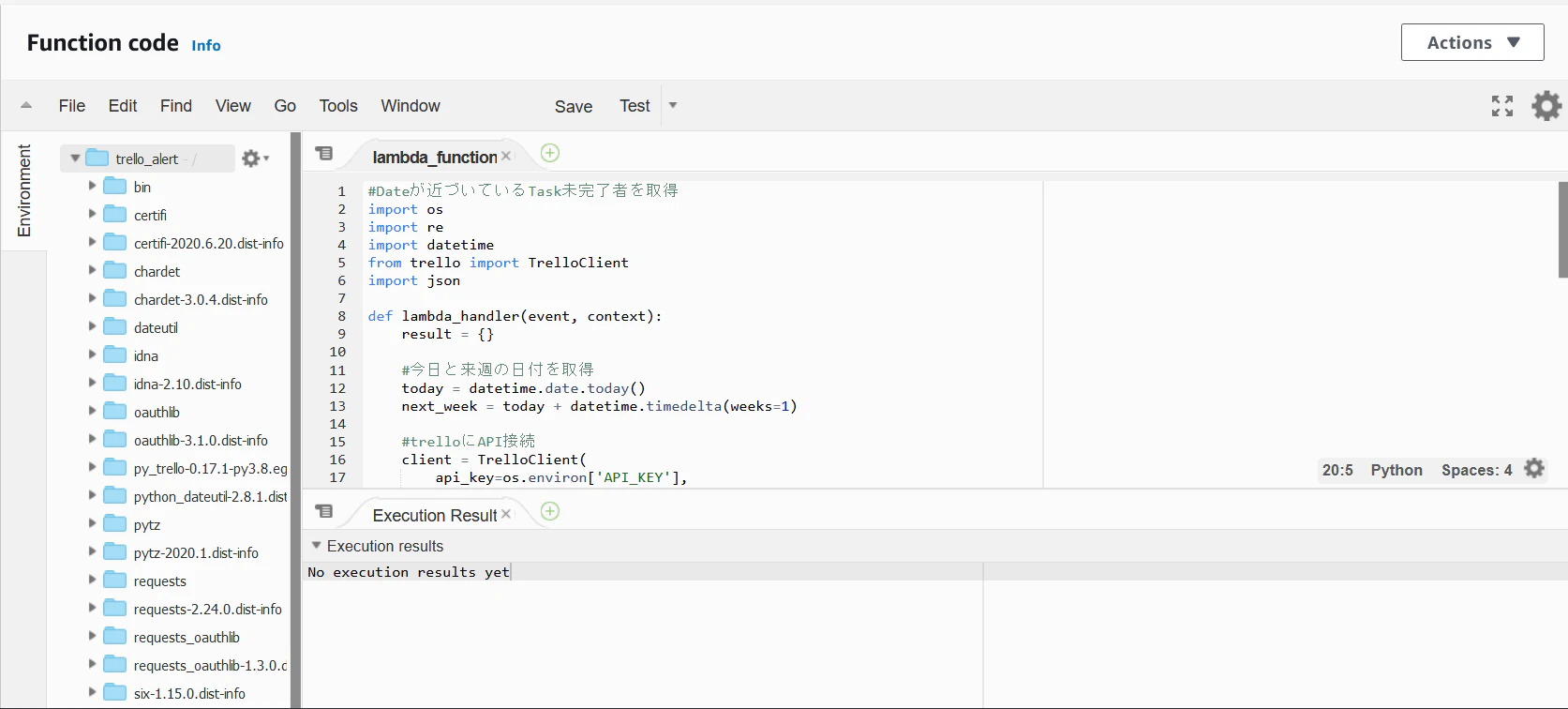Place cursor on 'def lambda_handler' line
This screenshot has height=709, width=1568.
(515, 316)
